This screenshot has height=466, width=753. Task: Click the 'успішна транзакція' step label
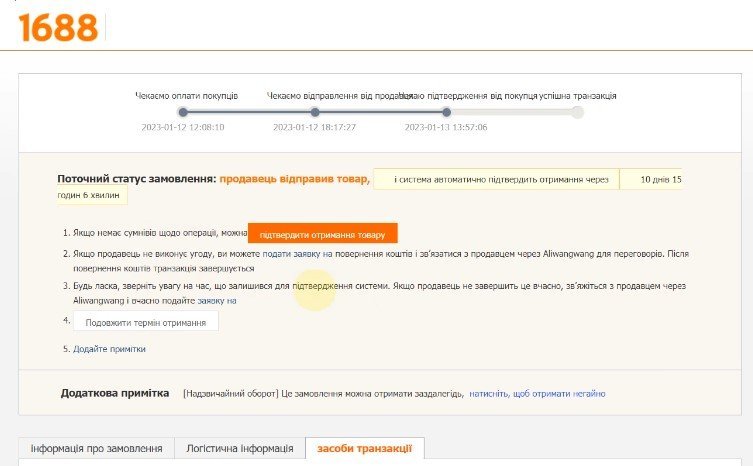pos(578,96)
